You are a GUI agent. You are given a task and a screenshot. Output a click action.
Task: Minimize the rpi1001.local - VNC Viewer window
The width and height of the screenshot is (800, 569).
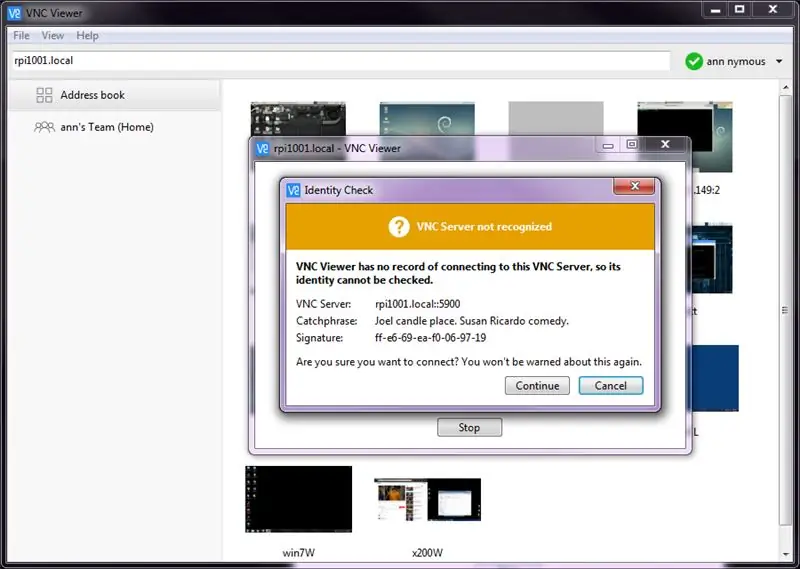click(x=608, y=145)
